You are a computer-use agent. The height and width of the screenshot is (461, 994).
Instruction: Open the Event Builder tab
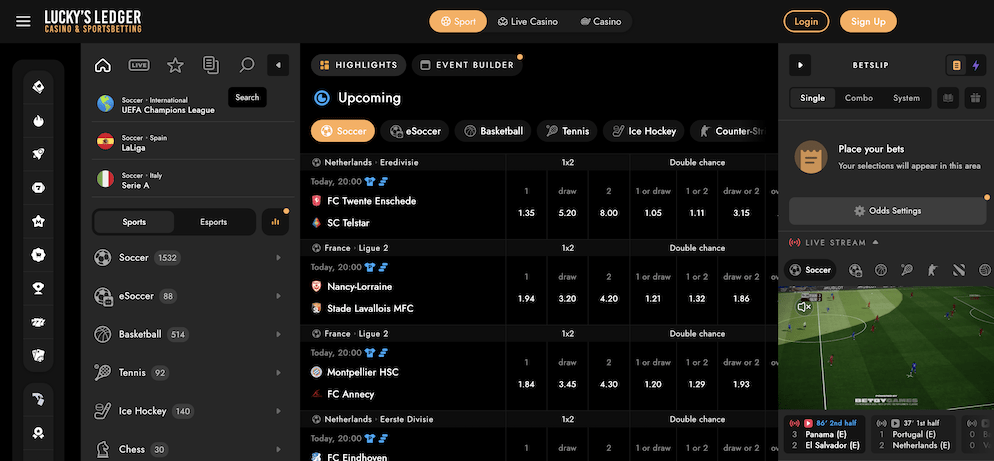coord(467,65)
